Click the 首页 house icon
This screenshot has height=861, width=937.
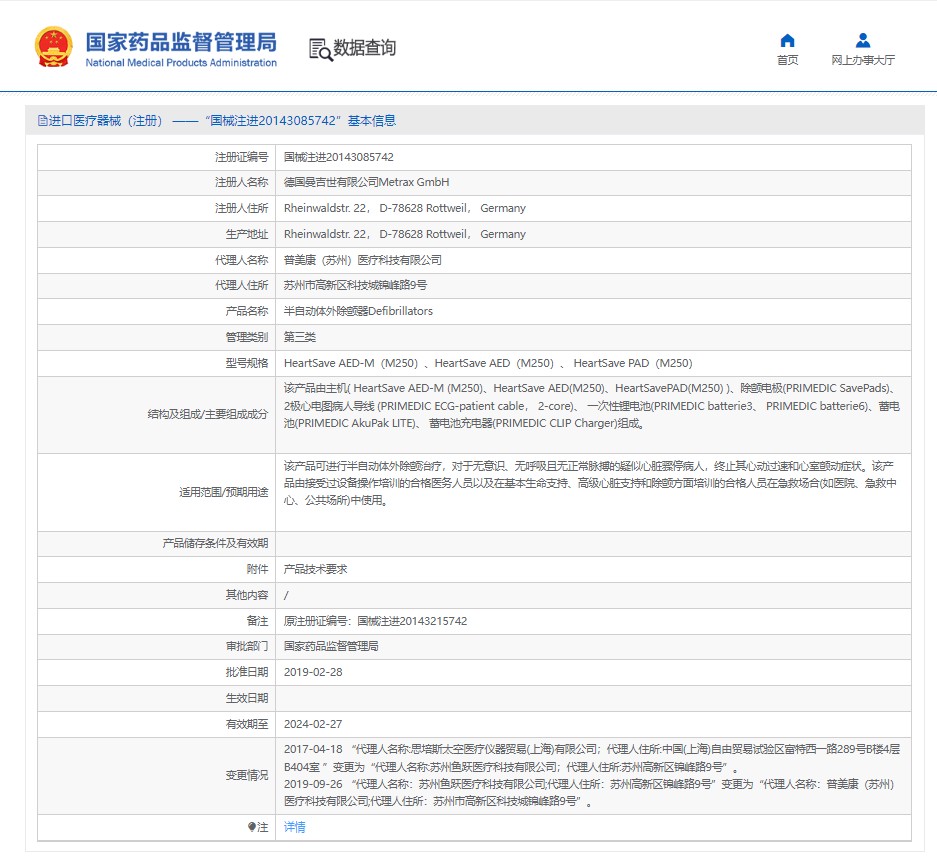787,41
